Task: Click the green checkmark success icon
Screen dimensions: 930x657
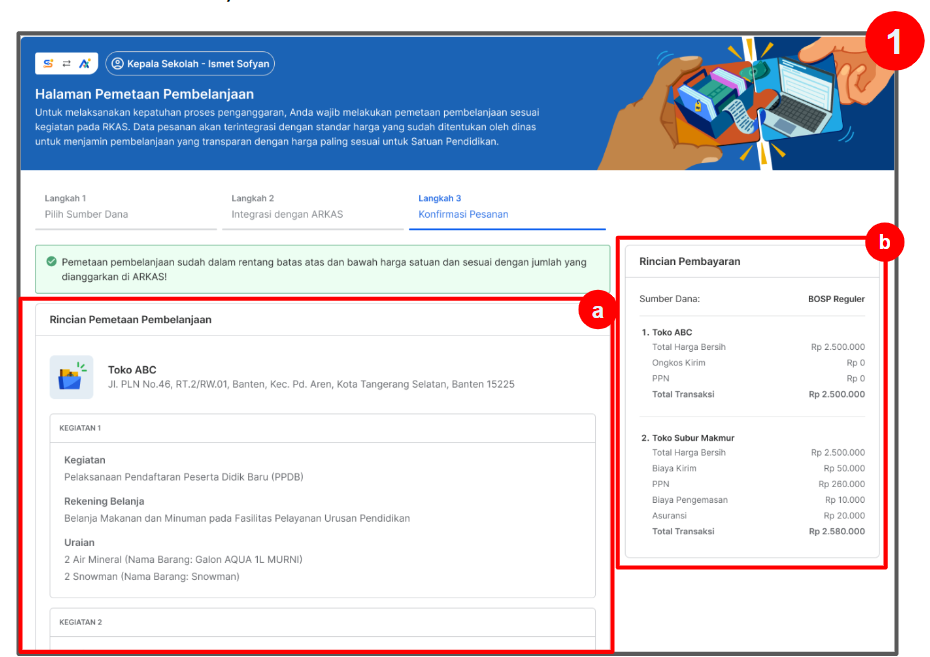Action: [52, 261]
